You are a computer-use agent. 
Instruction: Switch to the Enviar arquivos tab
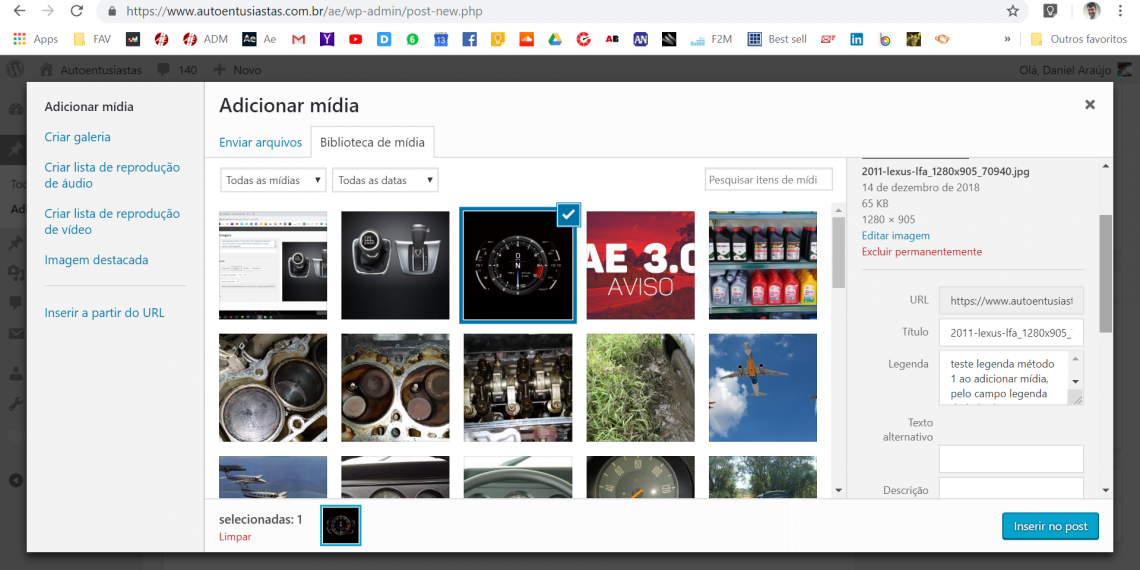coord(260,142)
